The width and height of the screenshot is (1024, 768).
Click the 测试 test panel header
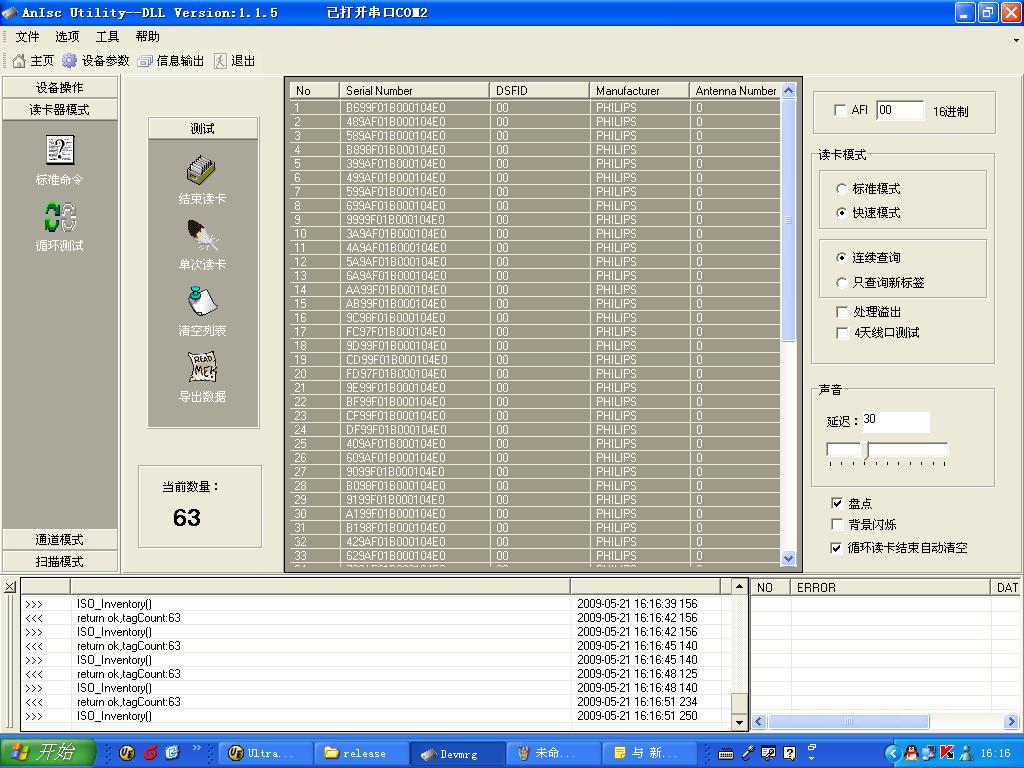pyautogui.click(x=202, y=129)
